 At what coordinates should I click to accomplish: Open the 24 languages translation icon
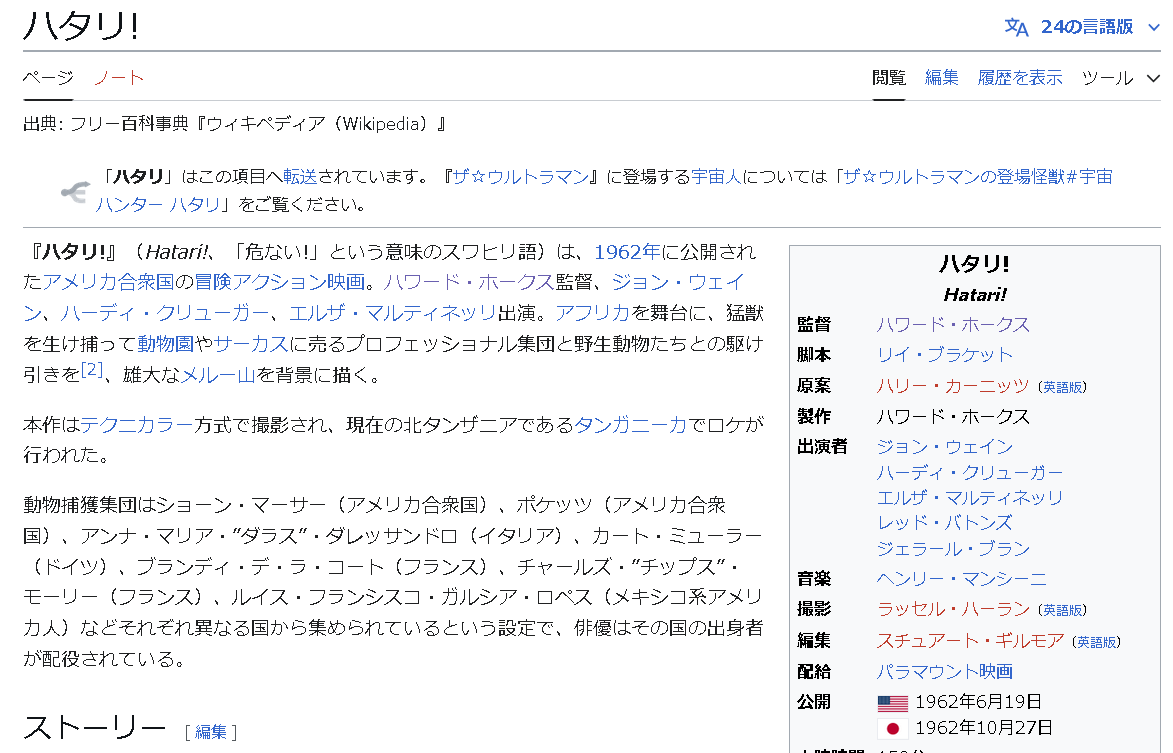tap(1016, 27)
